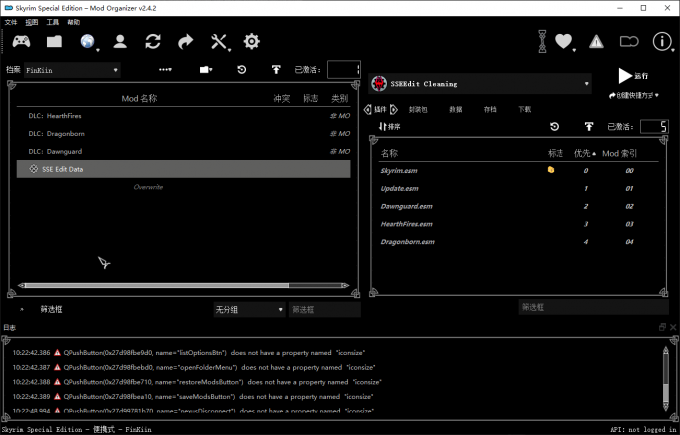Open the Nexus globe icon
Viewport: 680px width, 435px height.
pos(88,42)
